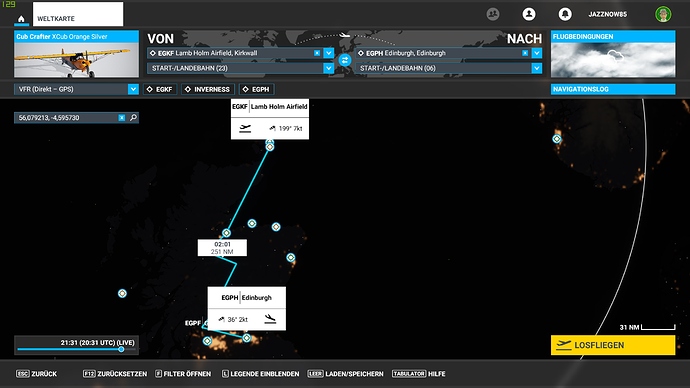The width and height of the screenshot is (690, 388).
Task: Select the EGPH waypoint chip
Action: (257, 89)
